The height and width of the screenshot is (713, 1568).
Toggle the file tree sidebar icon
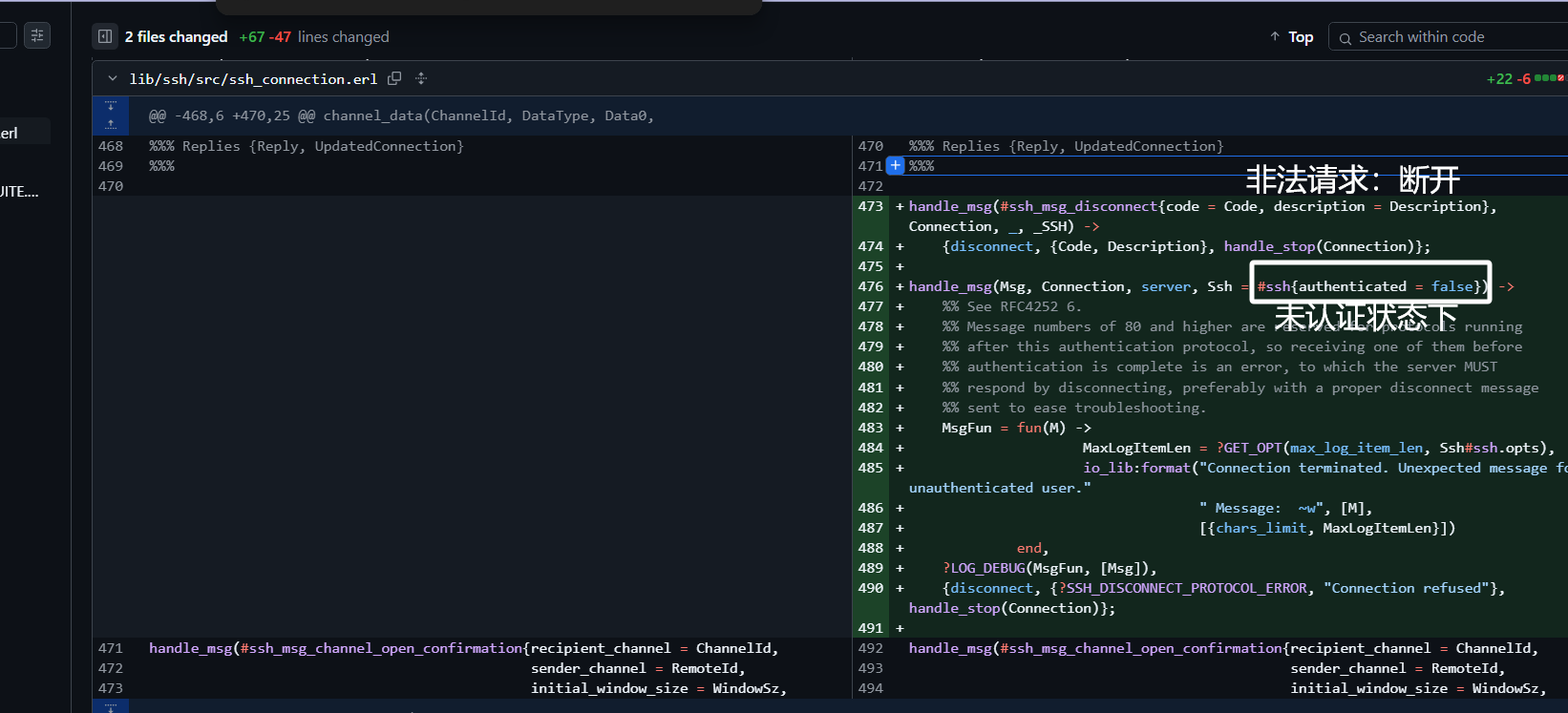(x=105, y=36)
